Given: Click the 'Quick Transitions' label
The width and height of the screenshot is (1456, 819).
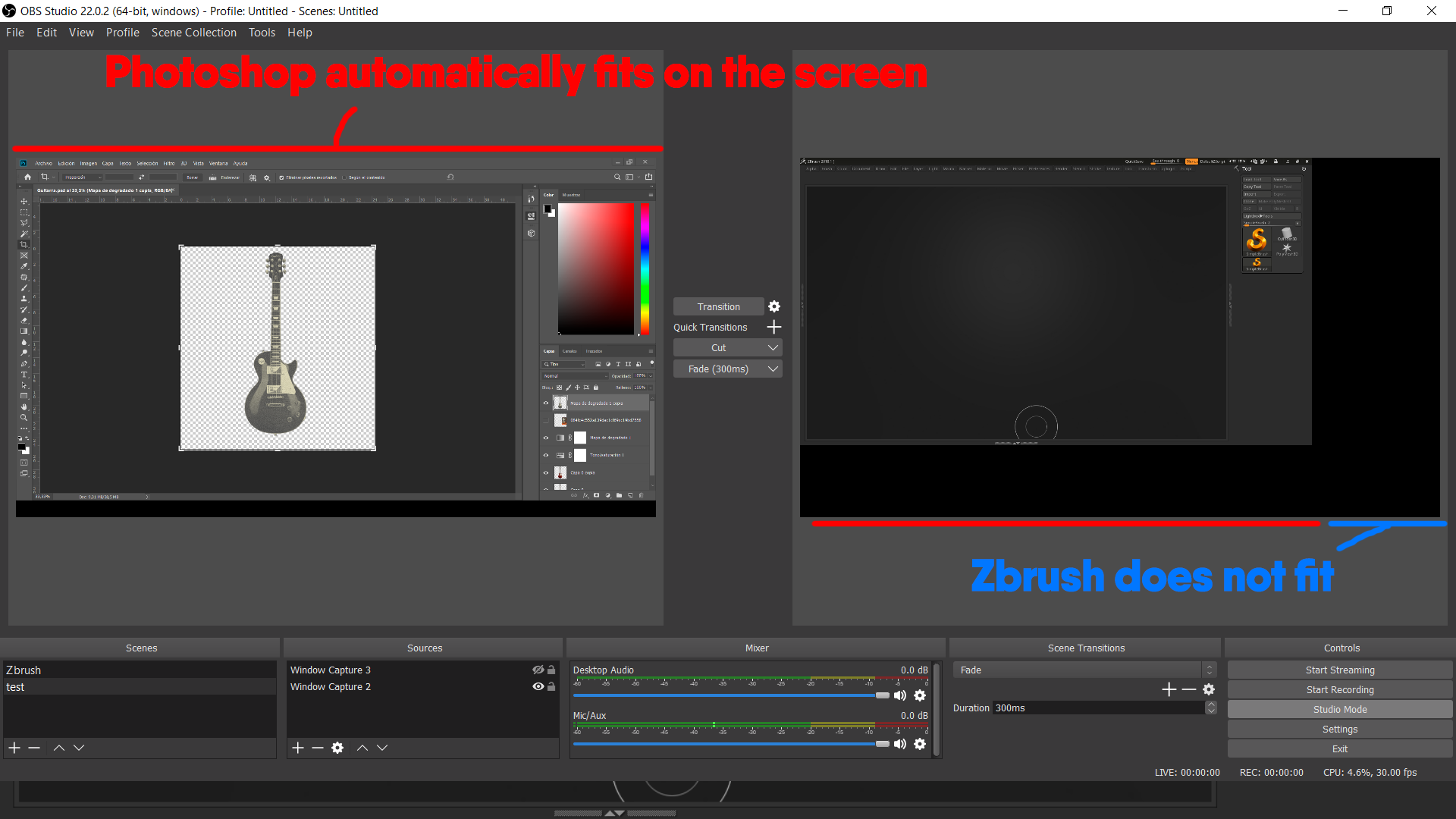Looking at the screenshot, I should pyautogui.click(x=711, y=327).
